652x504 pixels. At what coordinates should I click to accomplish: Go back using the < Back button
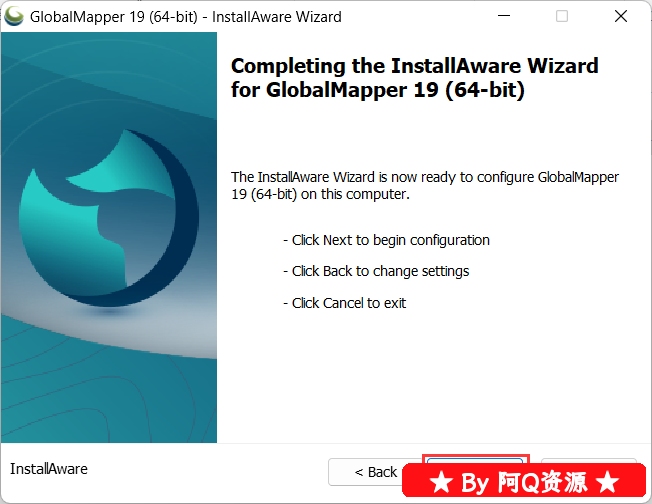[368, 472]
